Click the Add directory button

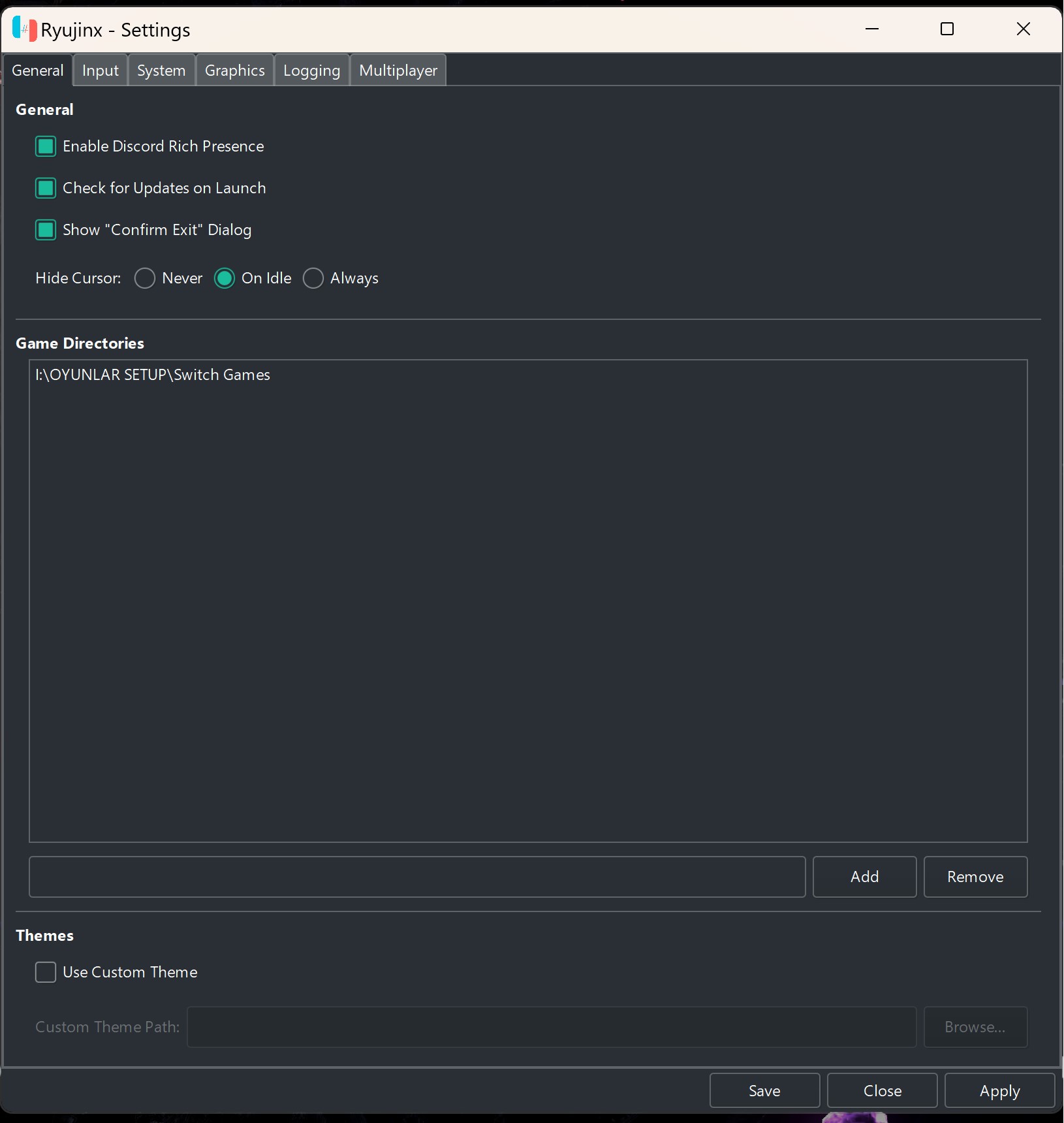click(x=865, y=877)
